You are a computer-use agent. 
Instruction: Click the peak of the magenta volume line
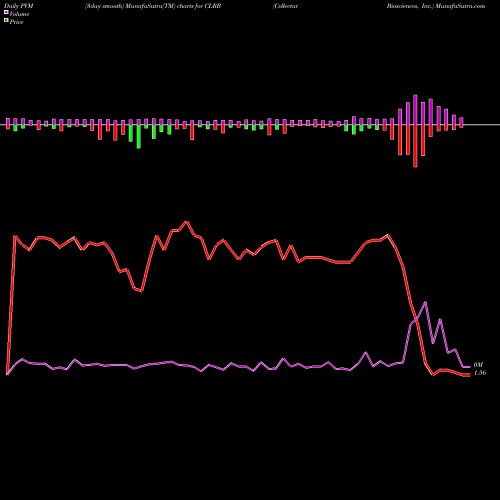[x=425, y=302]
